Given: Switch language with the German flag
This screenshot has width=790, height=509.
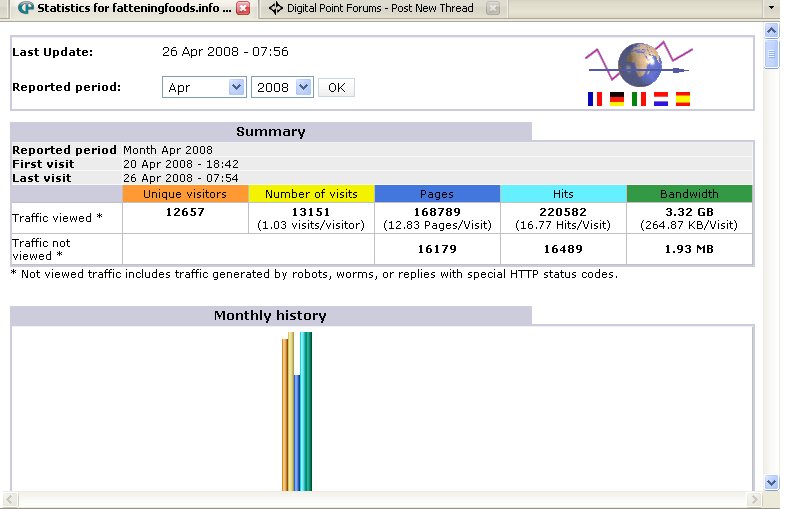Looking at the screenshot, I should [618, 99].
